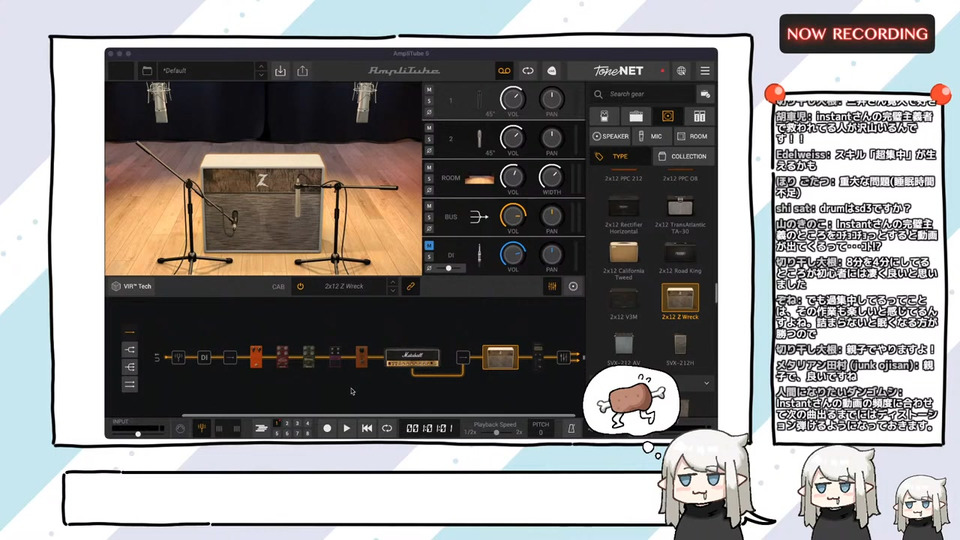Click the preset up arrow near Default
Image resolution: width=960 pixels, height=540 pixels.
(x=261, y=66)
